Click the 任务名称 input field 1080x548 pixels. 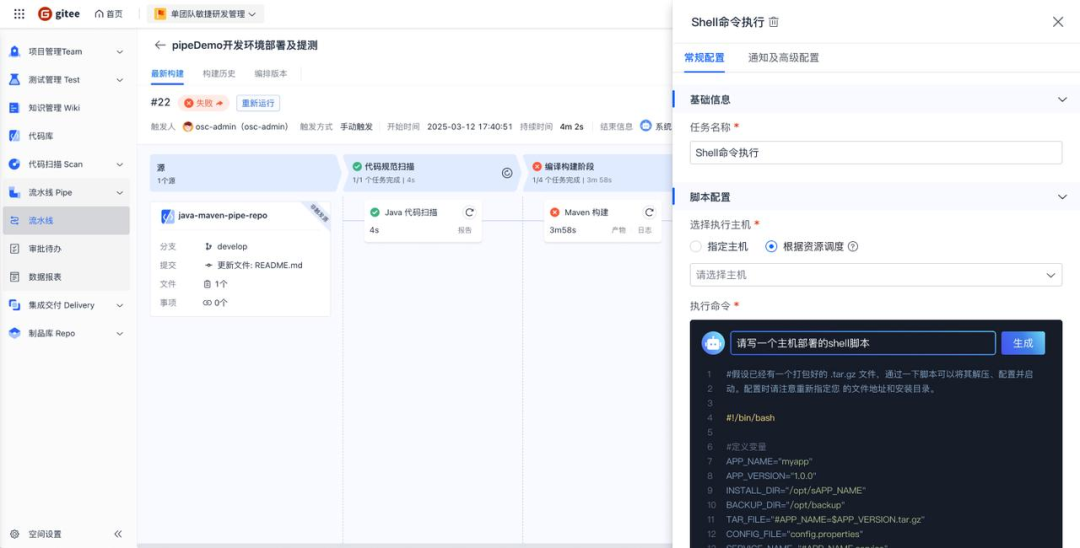(875, 152)
